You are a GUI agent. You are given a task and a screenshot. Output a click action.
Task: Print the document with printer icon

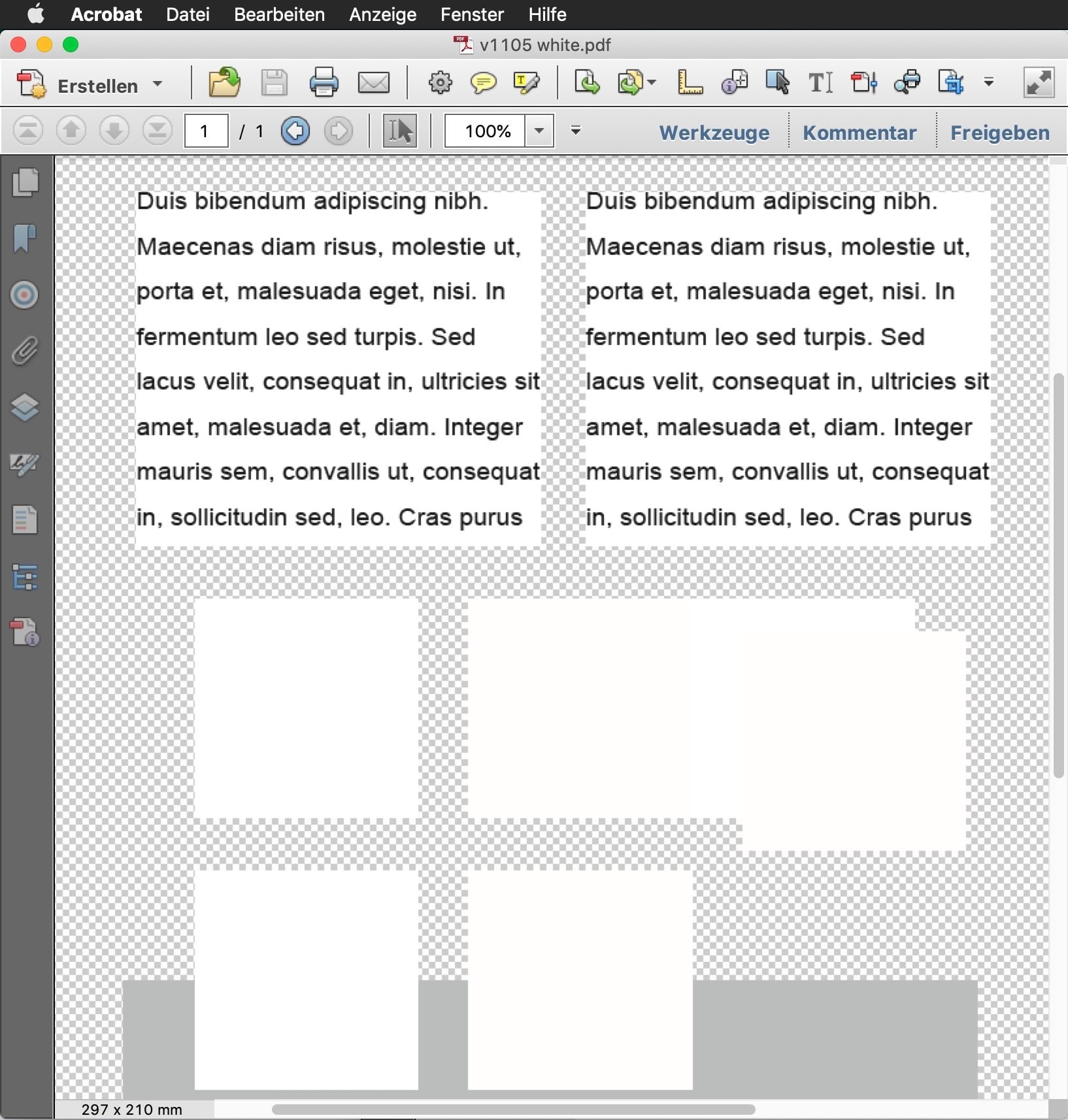pyautogui.click(x=324, y=83)
